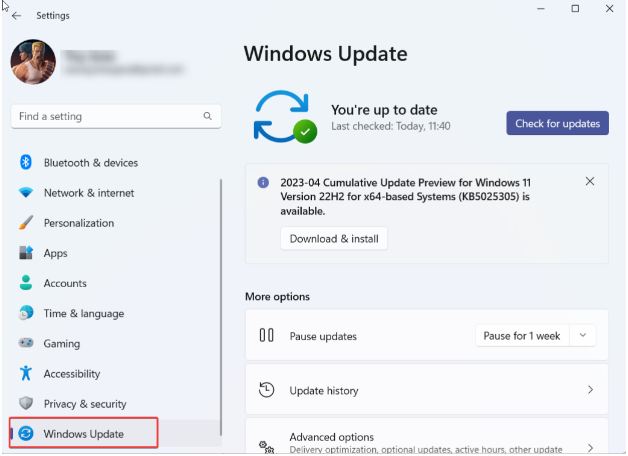The height and width of the screenshot is (456, 628).
Task: Open Personalization settings
Action: (79, 223)
